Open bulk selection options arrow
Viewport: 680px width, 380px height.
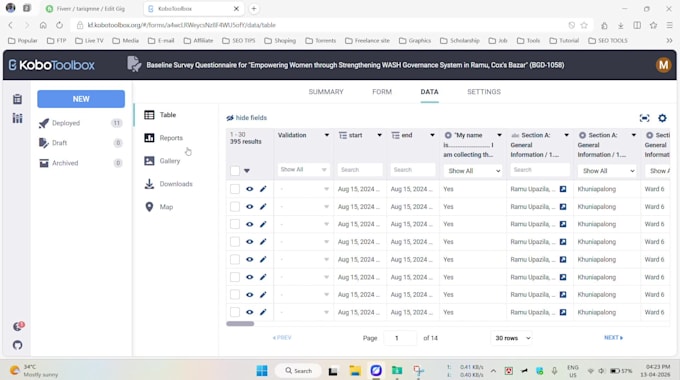pos(247,171)
